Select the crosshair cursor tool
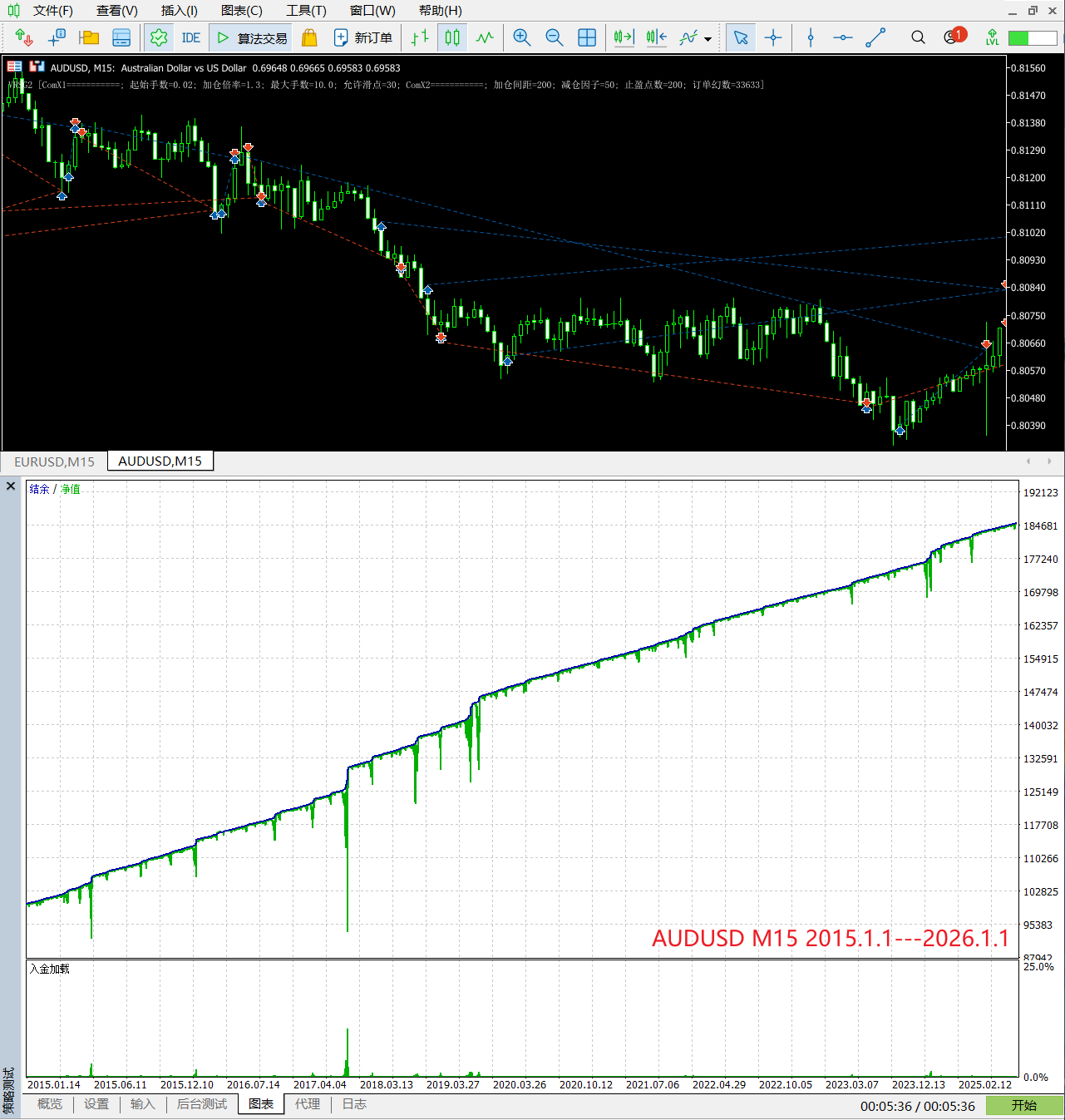Image resolution: width=1065 pixels, height=1120 pixels. click(773, 37)
